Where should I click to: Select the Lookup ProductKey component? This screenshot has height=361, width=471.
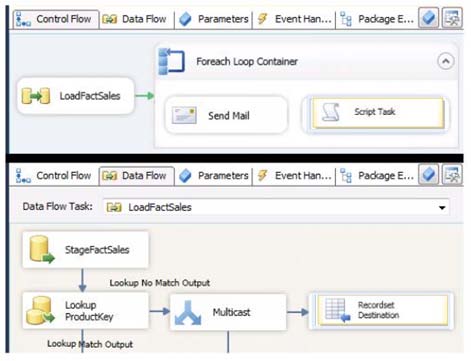click(x=85, y=311)
